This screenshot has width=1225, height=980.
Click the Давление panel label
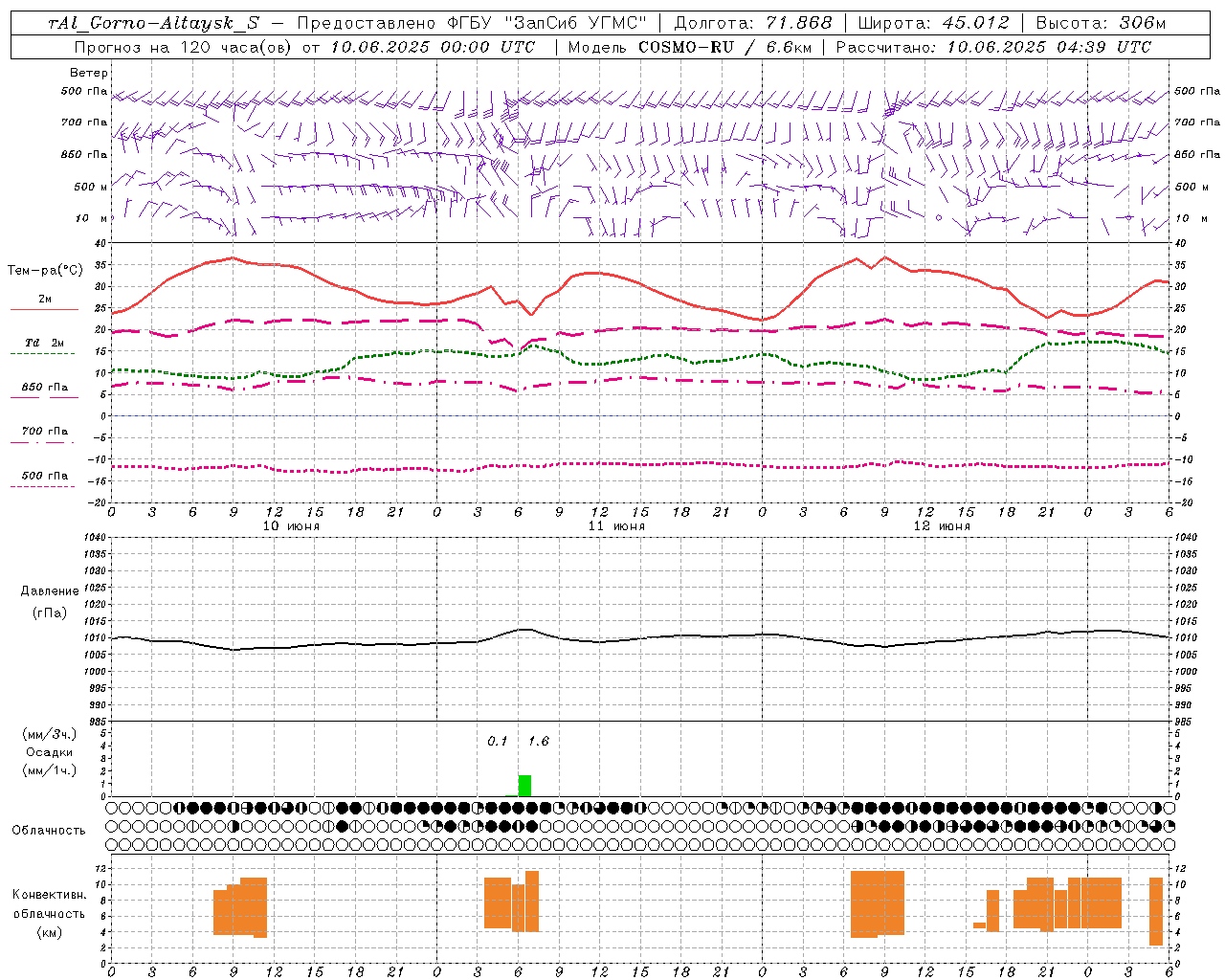point(50,591)
